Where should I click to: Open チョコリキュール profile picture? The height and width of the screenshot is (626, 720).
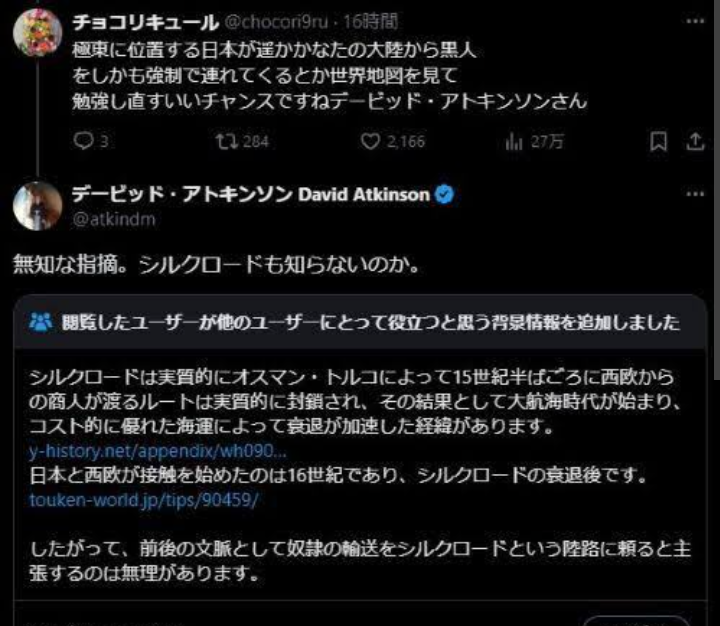38,32
